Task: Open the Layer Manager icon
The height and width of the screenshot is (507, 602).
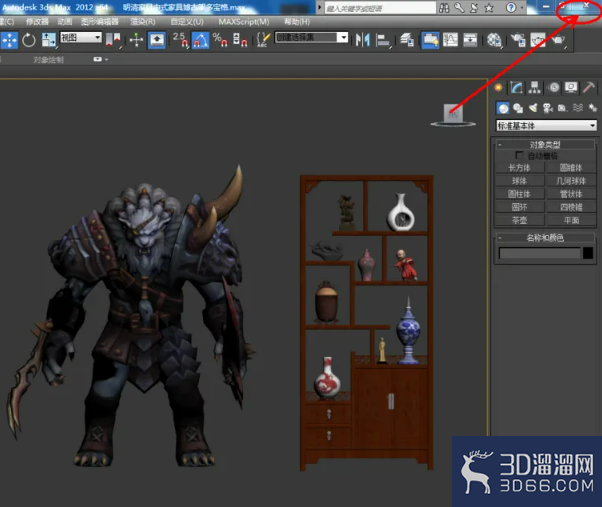Action: pyautogui.click(x=407, y=40)
